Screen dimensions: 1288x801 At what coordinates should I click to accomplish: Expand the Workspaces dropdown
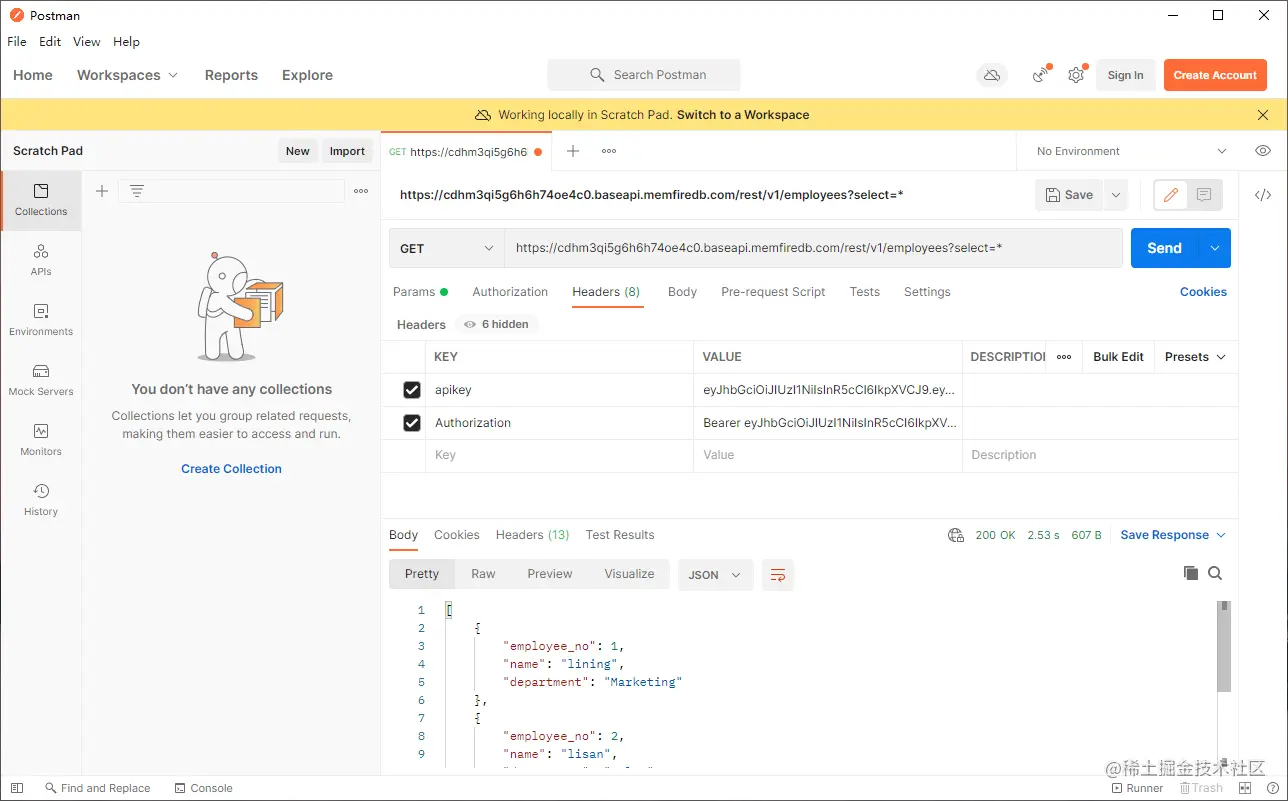click(x=127, y=75)
